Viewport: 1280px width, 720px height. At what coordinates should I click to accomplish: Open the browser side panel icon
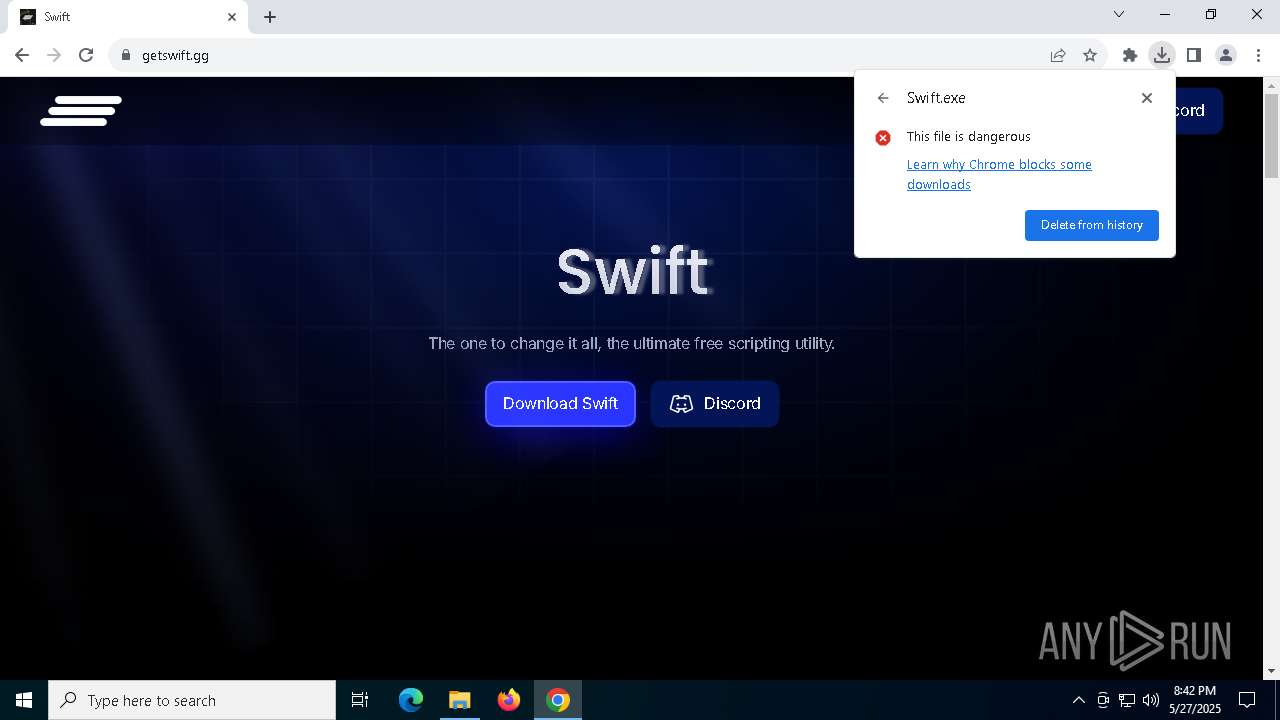[1194, 55]
